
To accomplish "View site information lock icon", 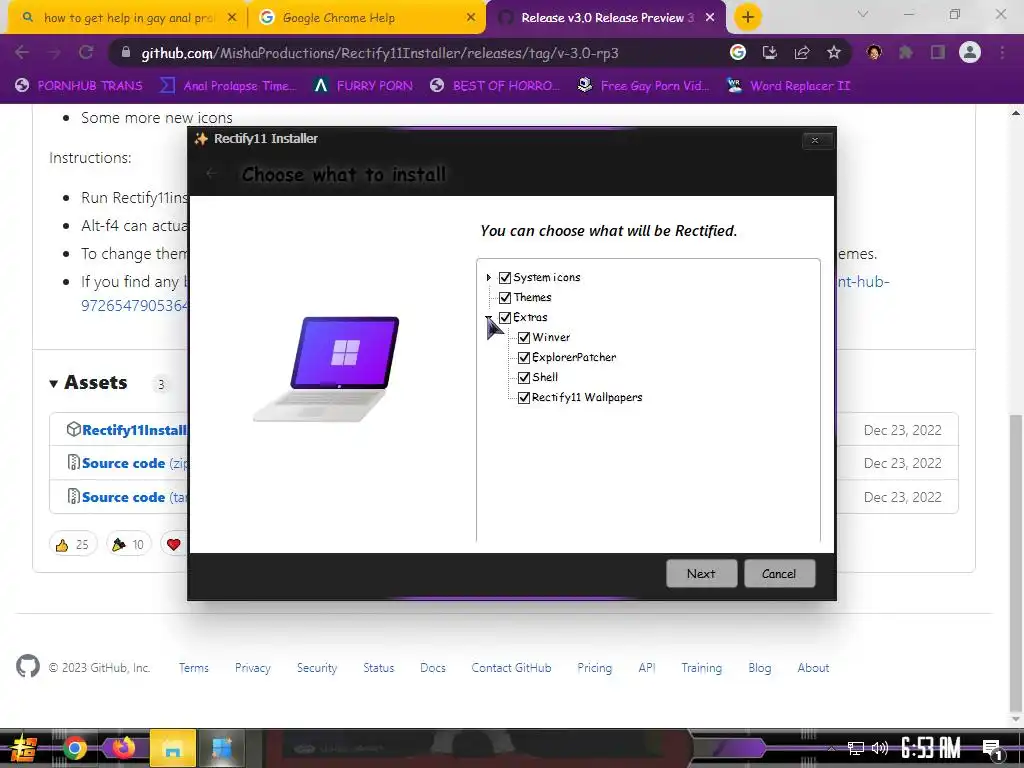I will click(x=126, y=52).
